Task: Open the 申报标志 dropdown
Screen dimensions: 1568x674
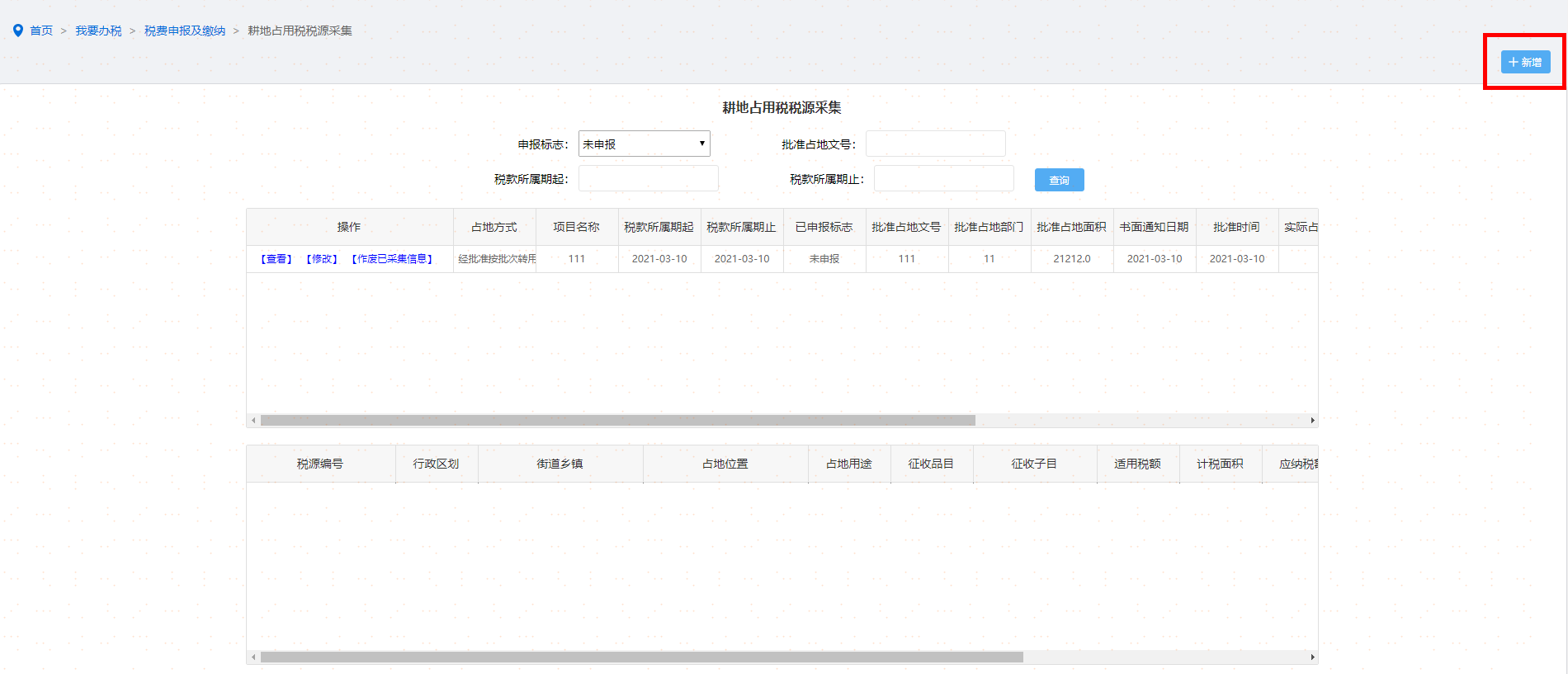Action: [644, 144]
